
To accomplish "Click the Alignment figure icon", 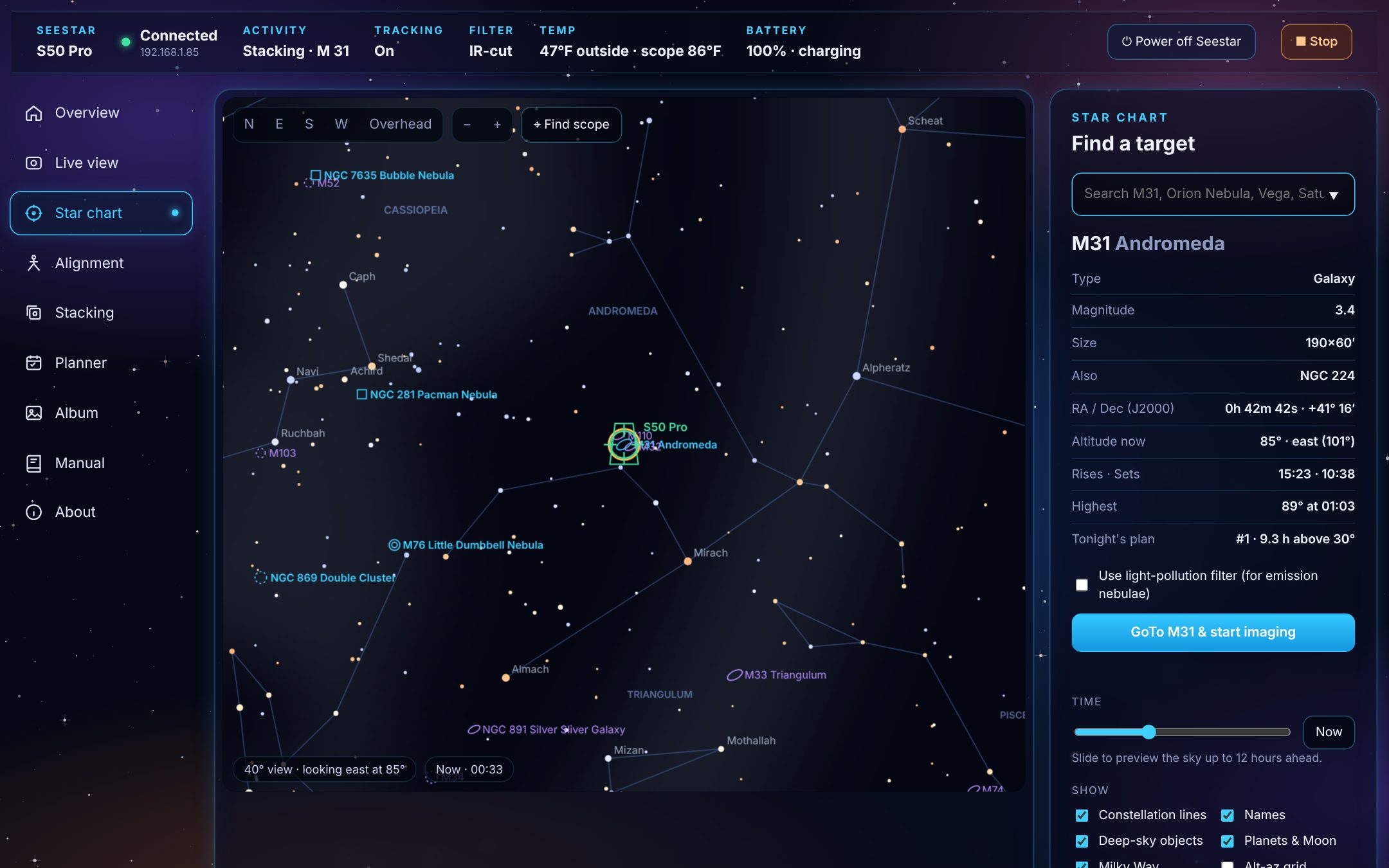I will pos(33,263).
